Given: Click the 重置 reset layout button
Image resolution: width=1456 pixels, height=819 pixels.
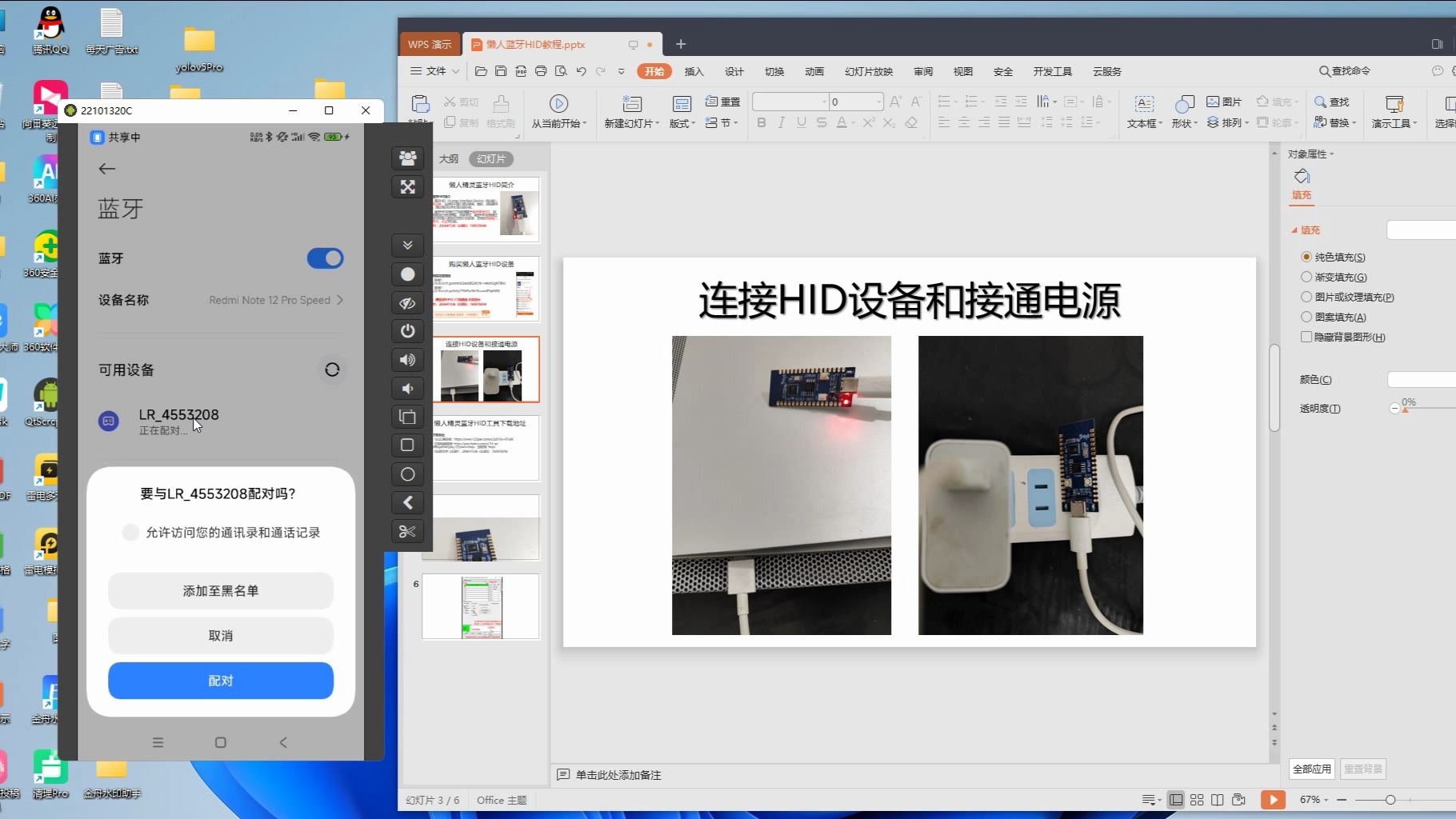Looking at the screenshot, I should [x=723, y=102].
